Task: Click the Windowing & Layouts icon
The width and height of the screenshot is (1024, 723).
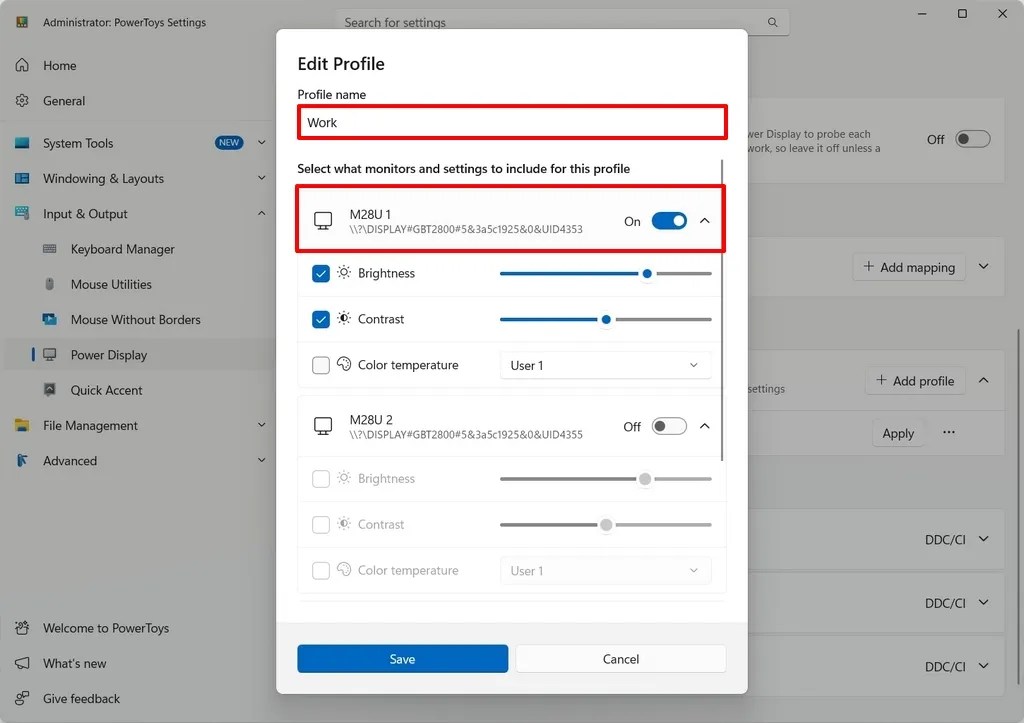Action: (x=22, y=178)
